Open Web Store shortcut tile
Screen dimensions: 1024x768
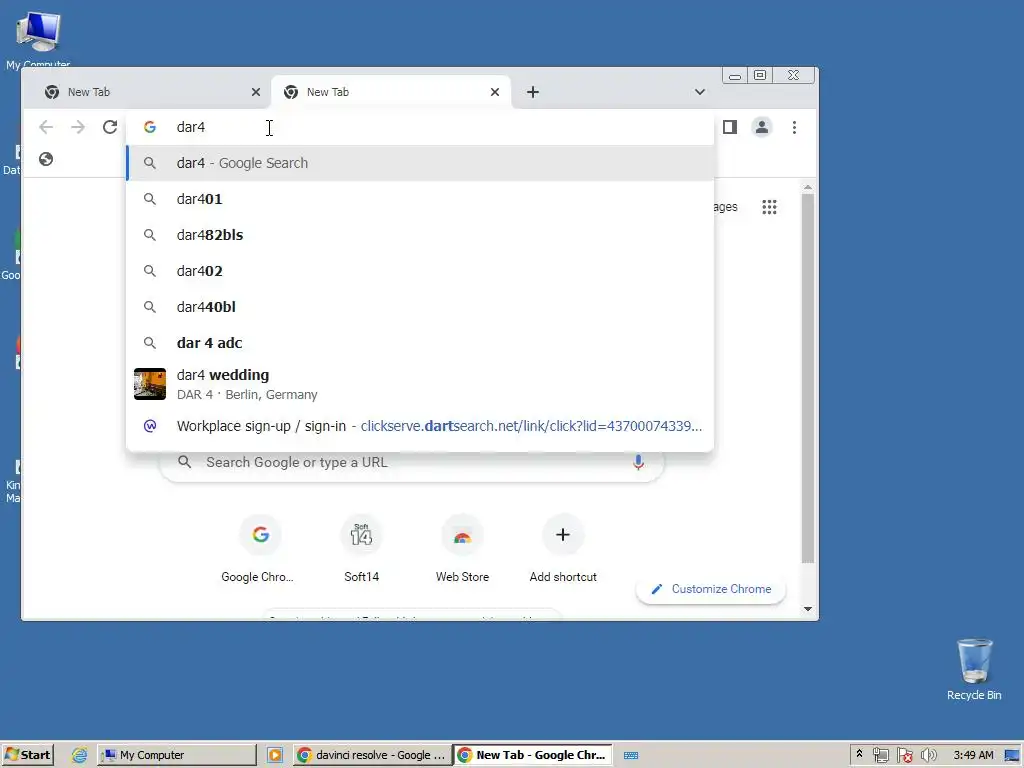tap(462, 549)
